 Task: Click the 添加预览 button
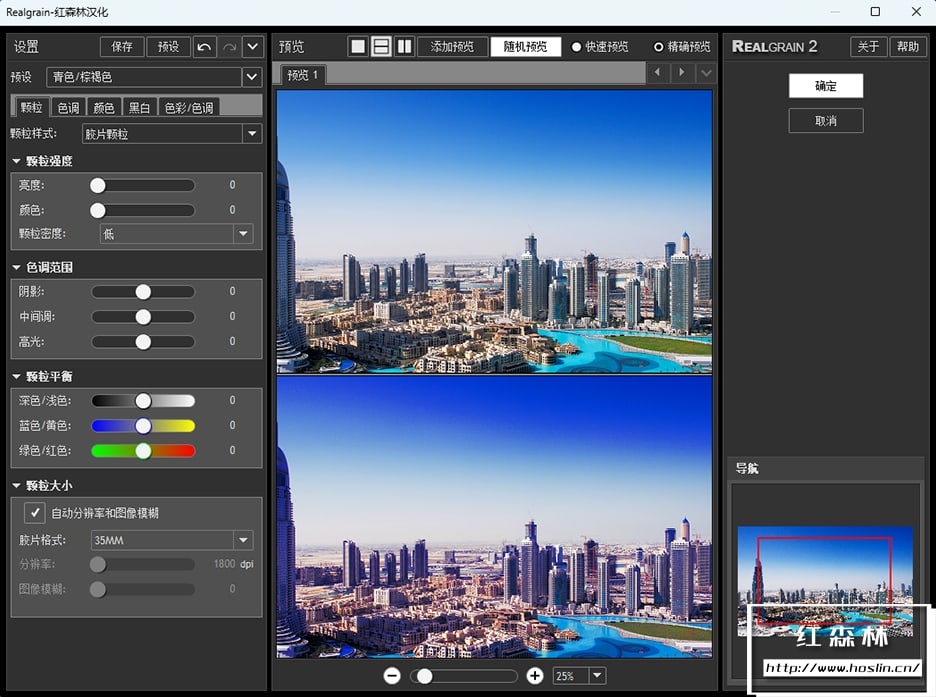coord(452,47)
